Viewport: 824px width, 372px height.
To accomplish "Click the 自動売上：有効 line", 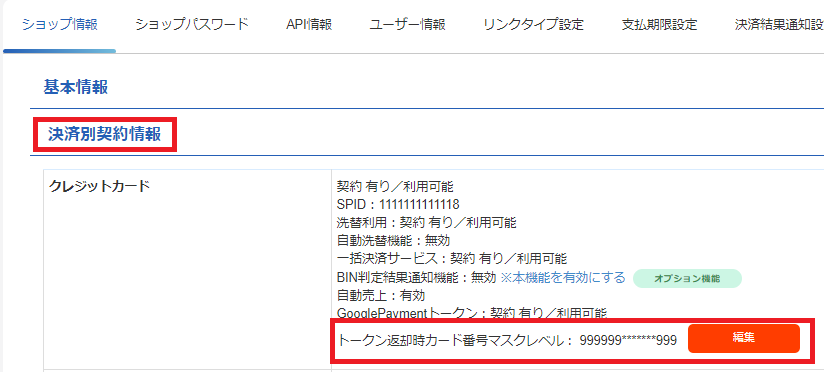I will tap(381, 295).
